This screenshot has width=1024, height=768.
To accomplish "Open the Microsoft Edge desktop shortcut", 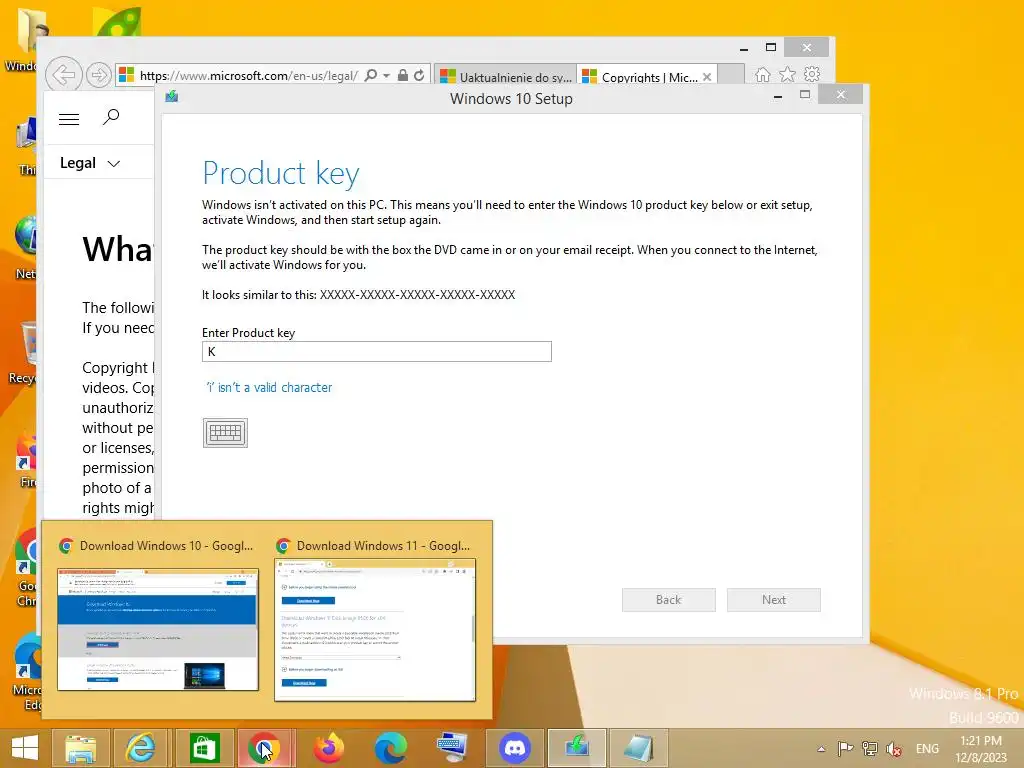I will coord(26,673).
